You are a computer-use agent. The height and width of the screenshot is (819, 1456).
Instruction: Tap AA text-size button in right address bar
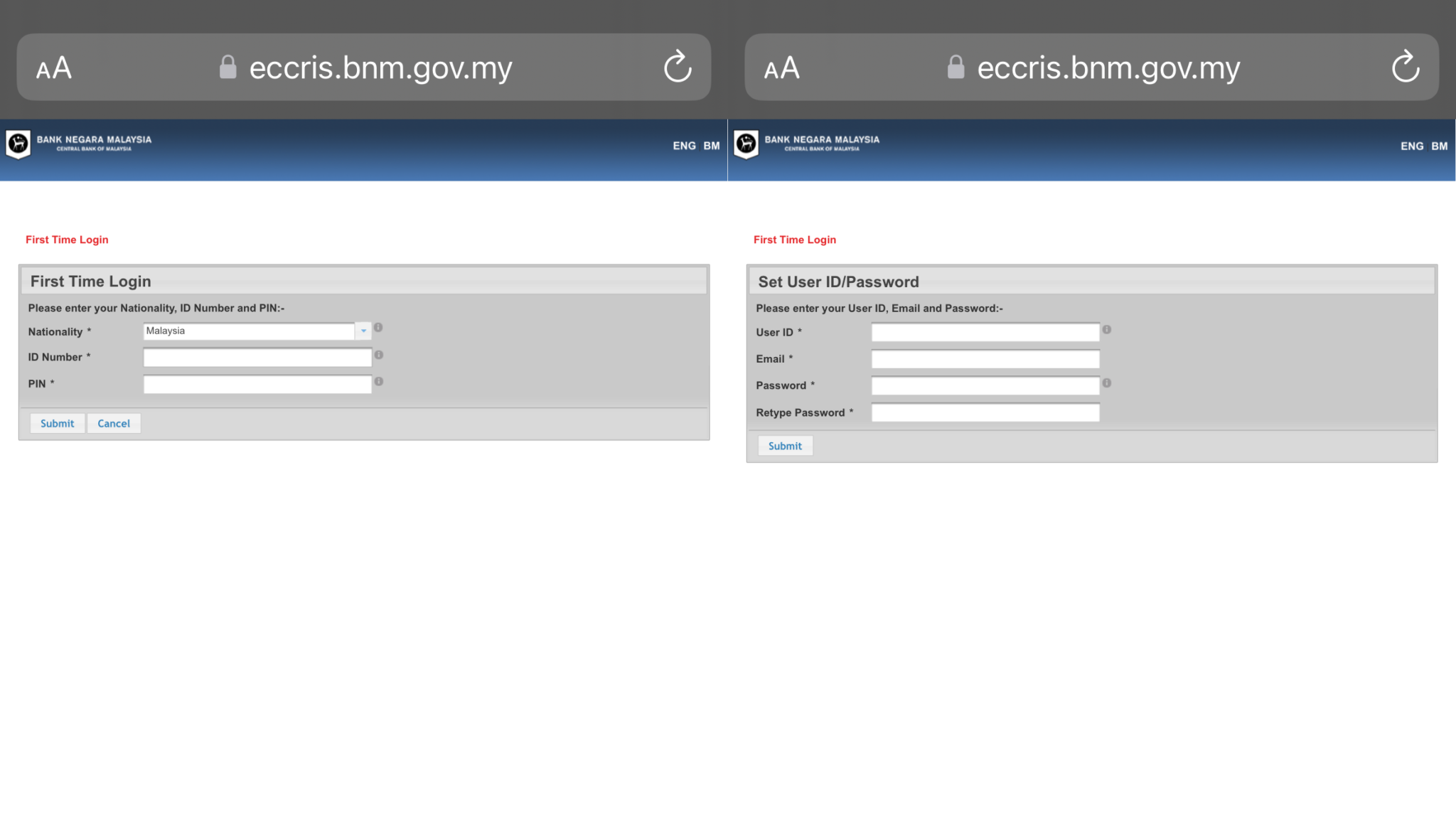(x=782, y=68)
